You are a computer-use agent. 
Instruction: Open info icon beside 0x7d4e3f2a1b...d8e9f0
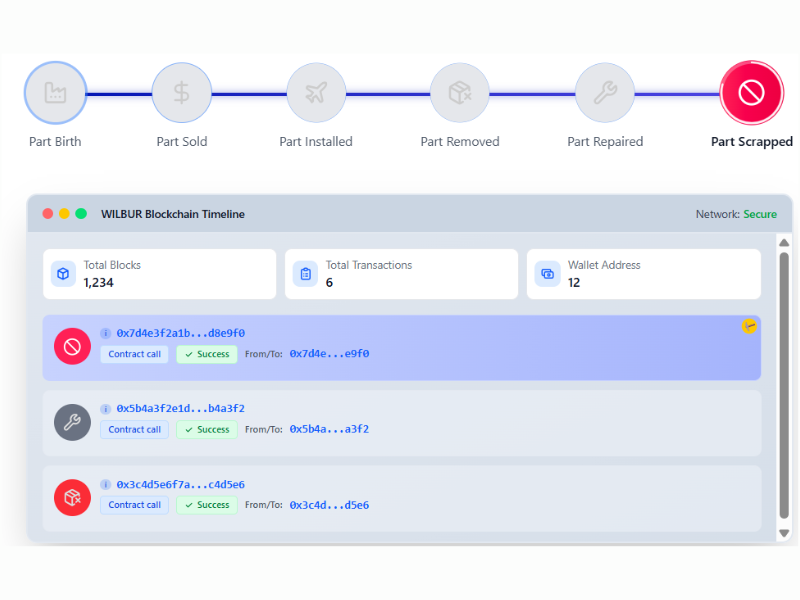106,333
